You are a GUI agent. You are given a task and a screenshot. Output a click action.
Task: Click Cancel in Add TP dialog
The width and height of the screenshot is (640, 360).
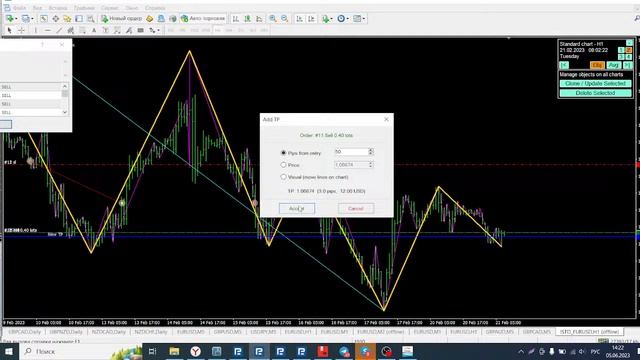click(356, 209)
